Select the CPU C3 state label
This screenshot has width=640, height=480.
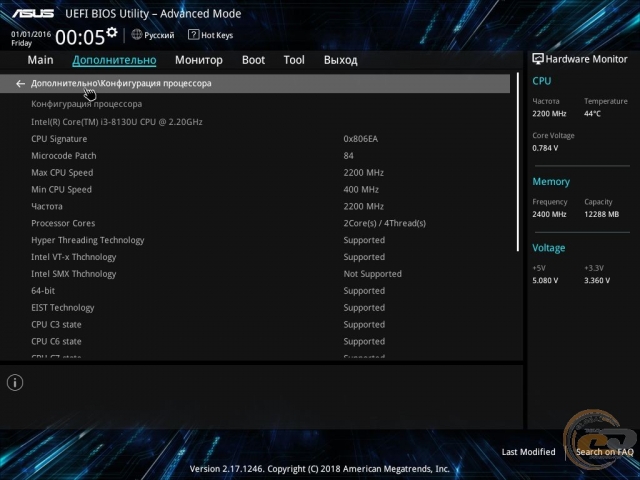(56, 324)
